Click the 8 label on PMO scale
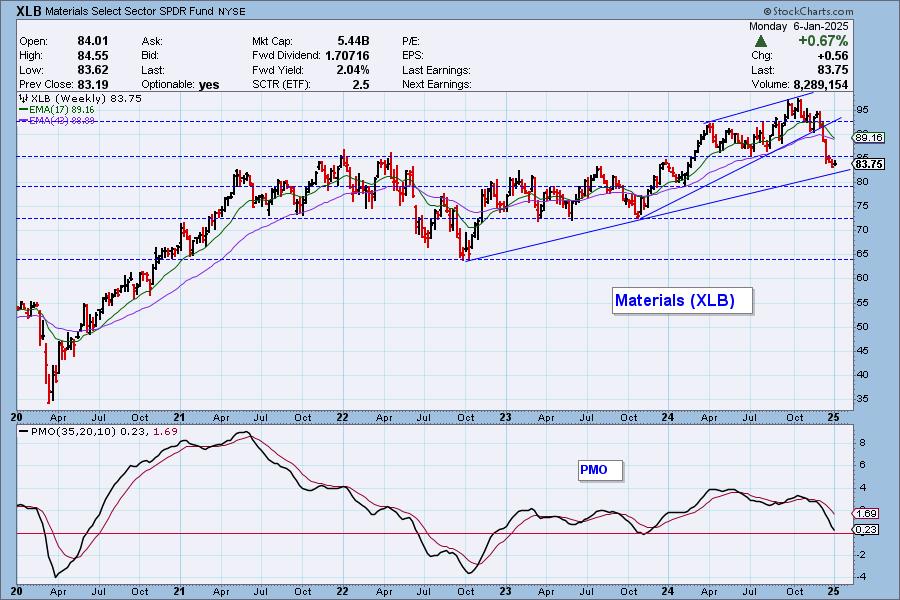Viewport: 900px width, 600px height. click(x=863, y=443)
